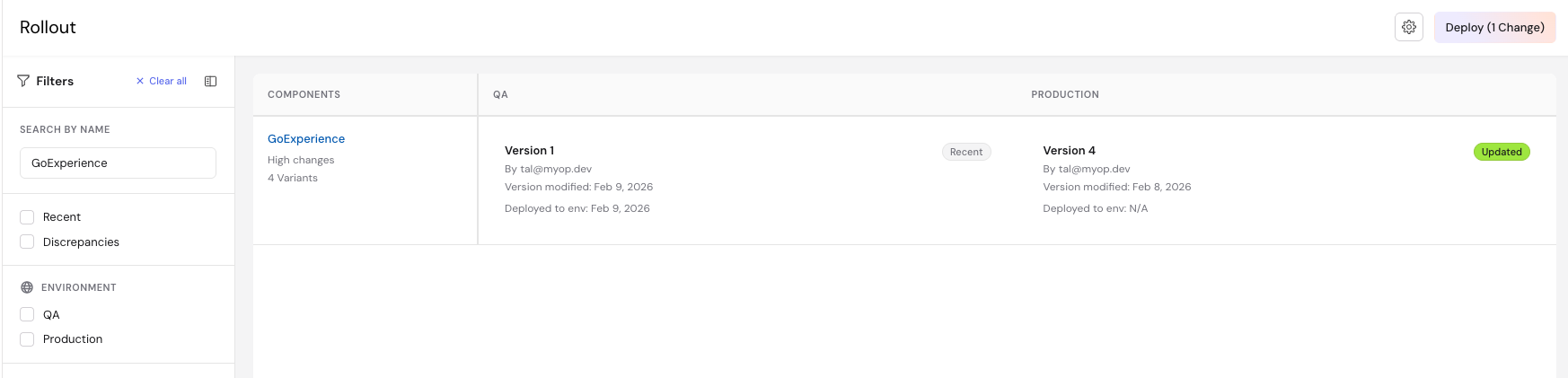1568x378 pixels.
Task: Collapse the filters sidebar panel icon
Action: coord(210,81)
